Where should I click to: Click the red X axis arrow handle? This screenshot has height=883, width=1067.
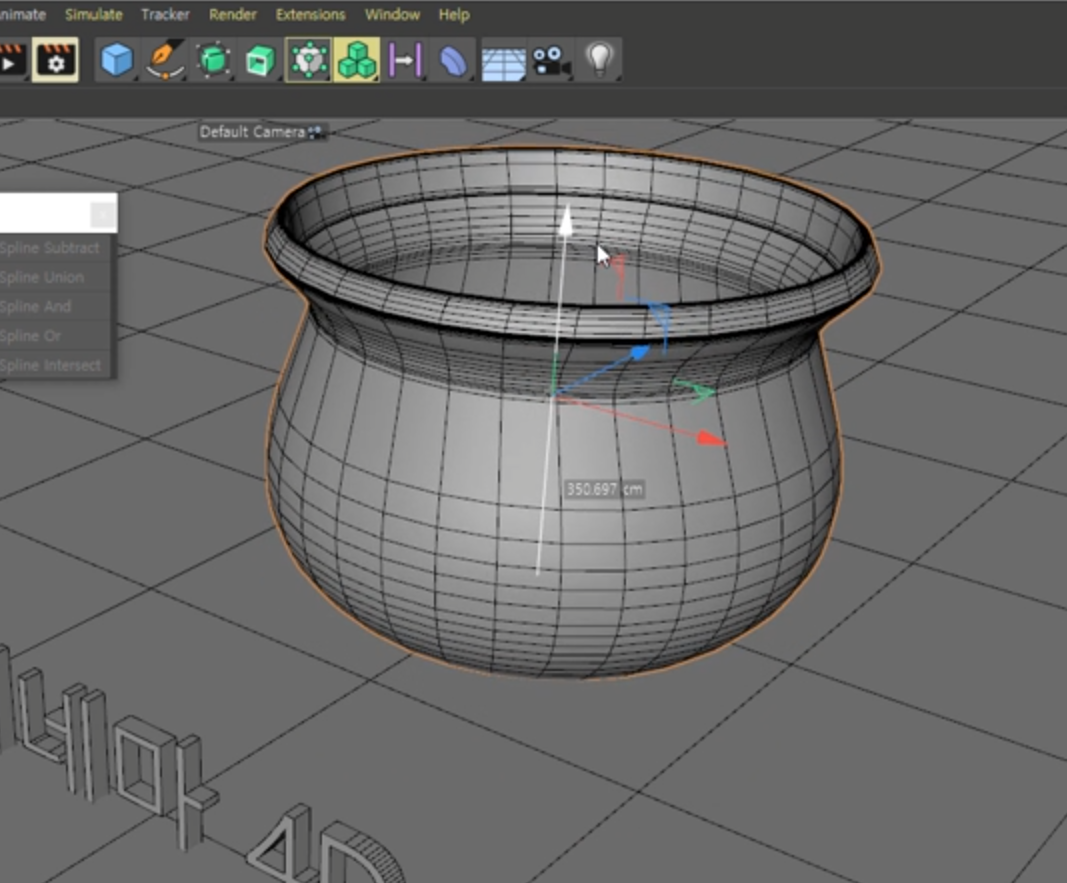tap(712, 439)
